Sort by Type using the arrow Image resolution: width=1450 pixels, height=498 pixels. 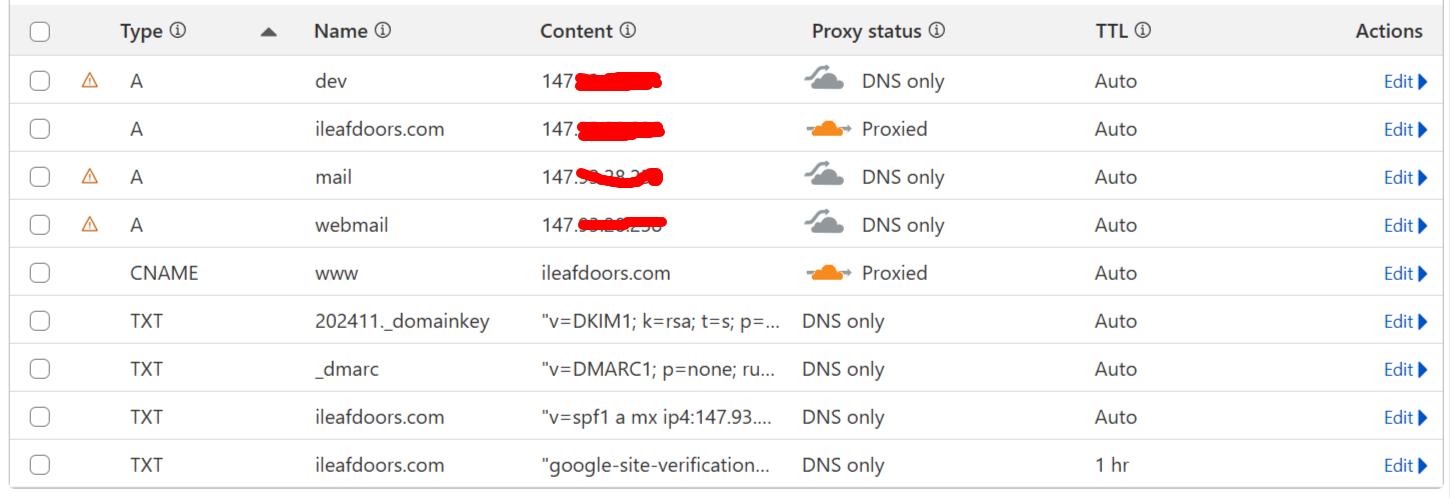tap(268, 32)
